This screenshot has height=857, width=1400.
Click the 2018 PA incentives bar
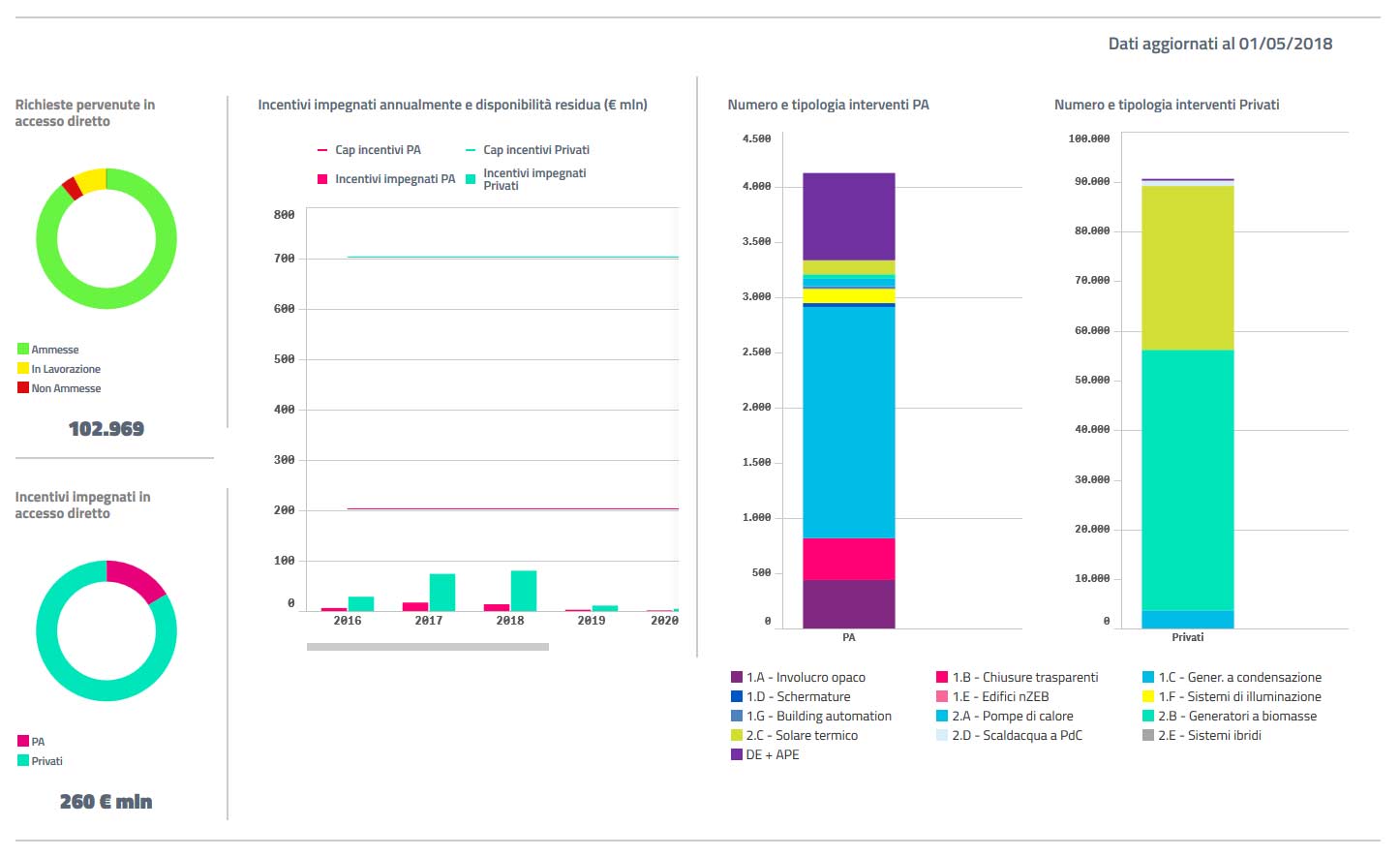coord(497,608)
